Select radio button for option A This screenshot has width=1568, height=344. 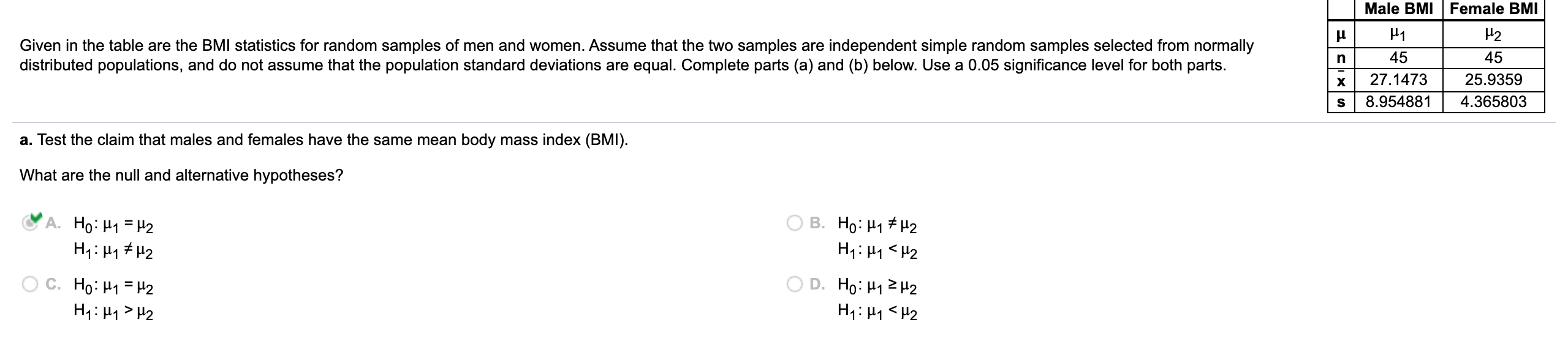click(29, 223)
